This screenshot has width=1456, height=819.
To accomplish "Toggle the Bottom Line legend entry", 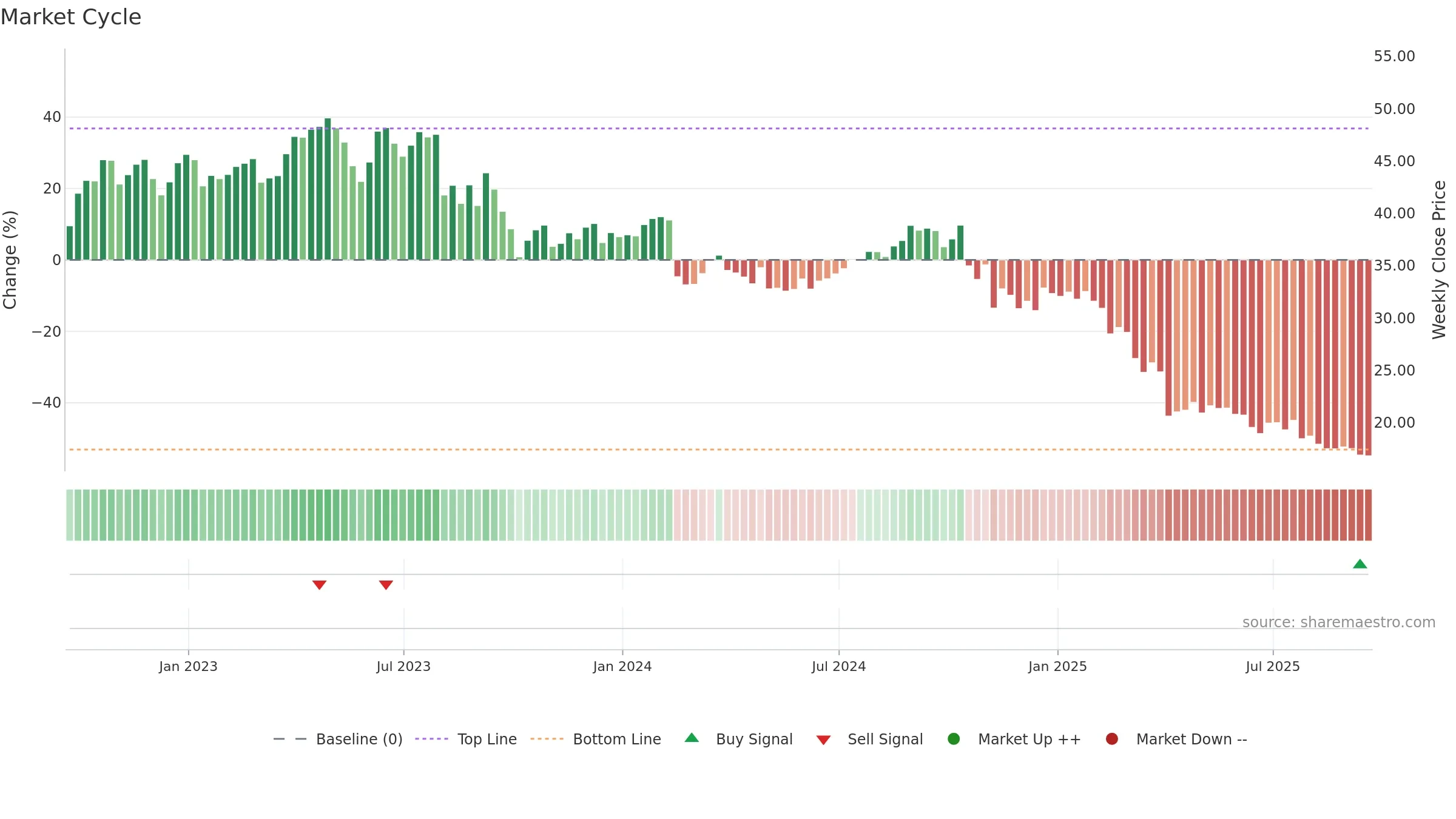I will (596, 739).
